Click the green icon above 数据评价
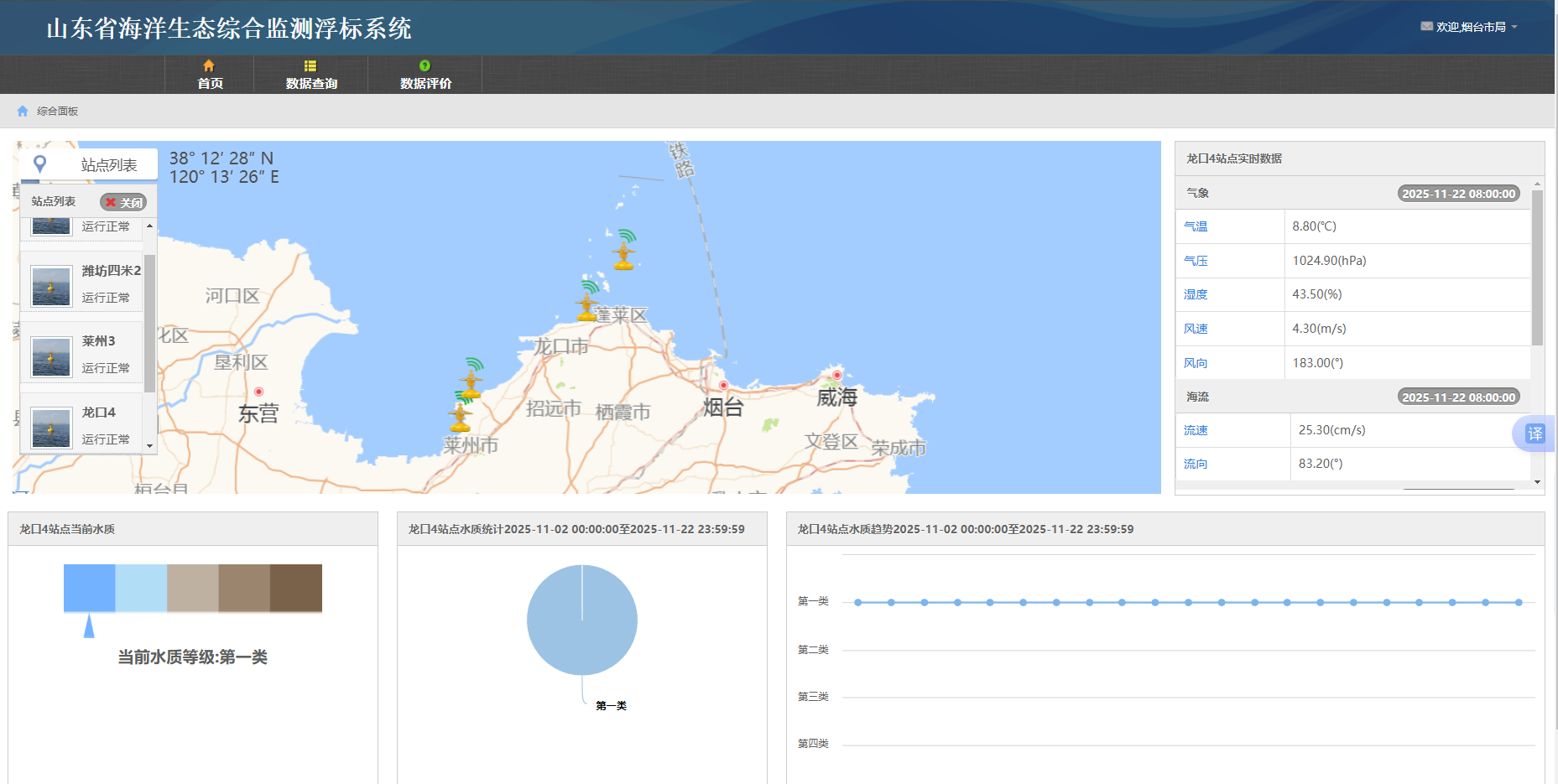Viewport: 1558px width, 784px height. [425, 65]
